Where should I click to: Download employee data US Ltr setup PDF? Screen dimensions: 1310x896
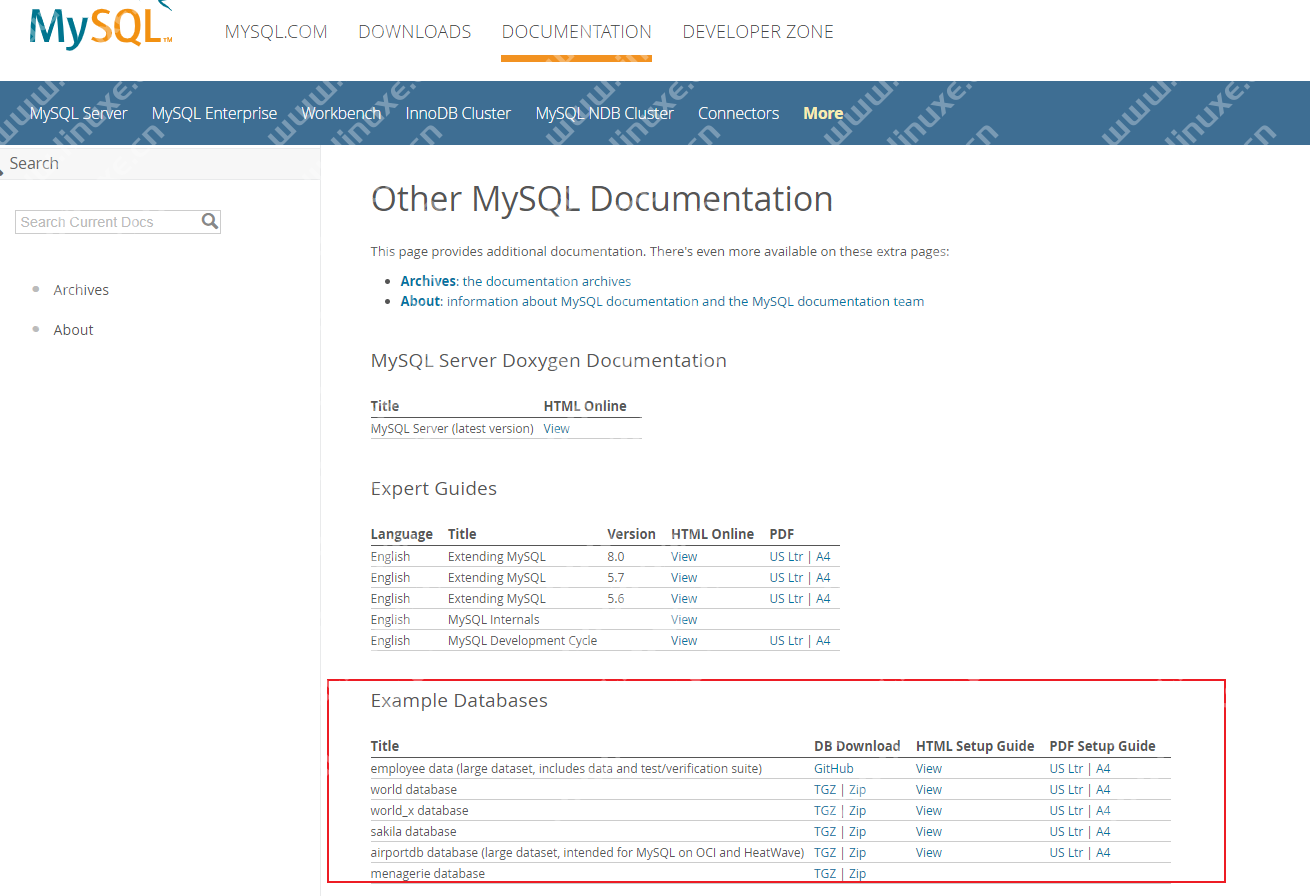pyautogui.click(x=1066, y=768)
